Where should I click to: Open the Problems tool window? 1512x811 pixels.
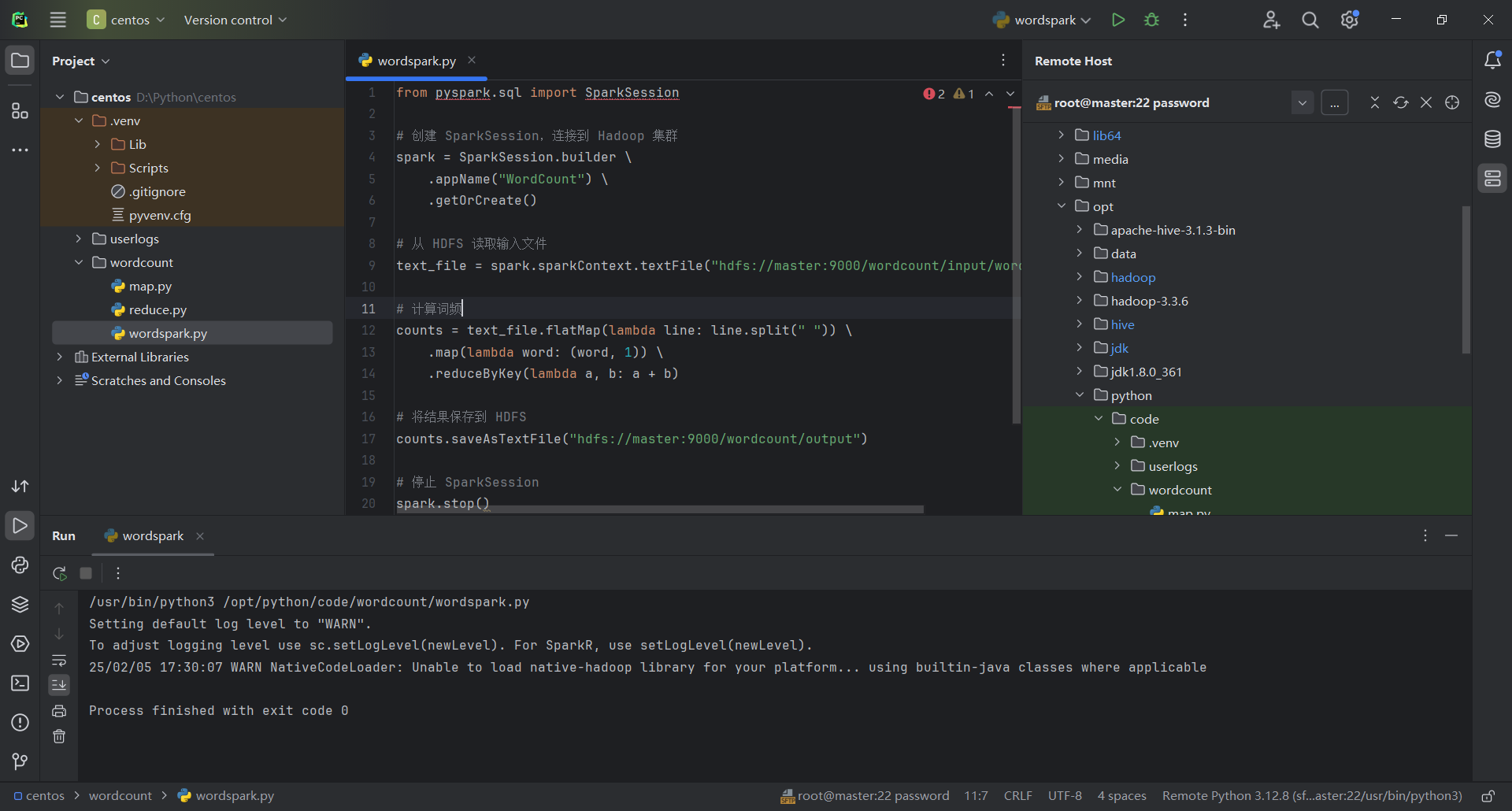coord(20,723)
